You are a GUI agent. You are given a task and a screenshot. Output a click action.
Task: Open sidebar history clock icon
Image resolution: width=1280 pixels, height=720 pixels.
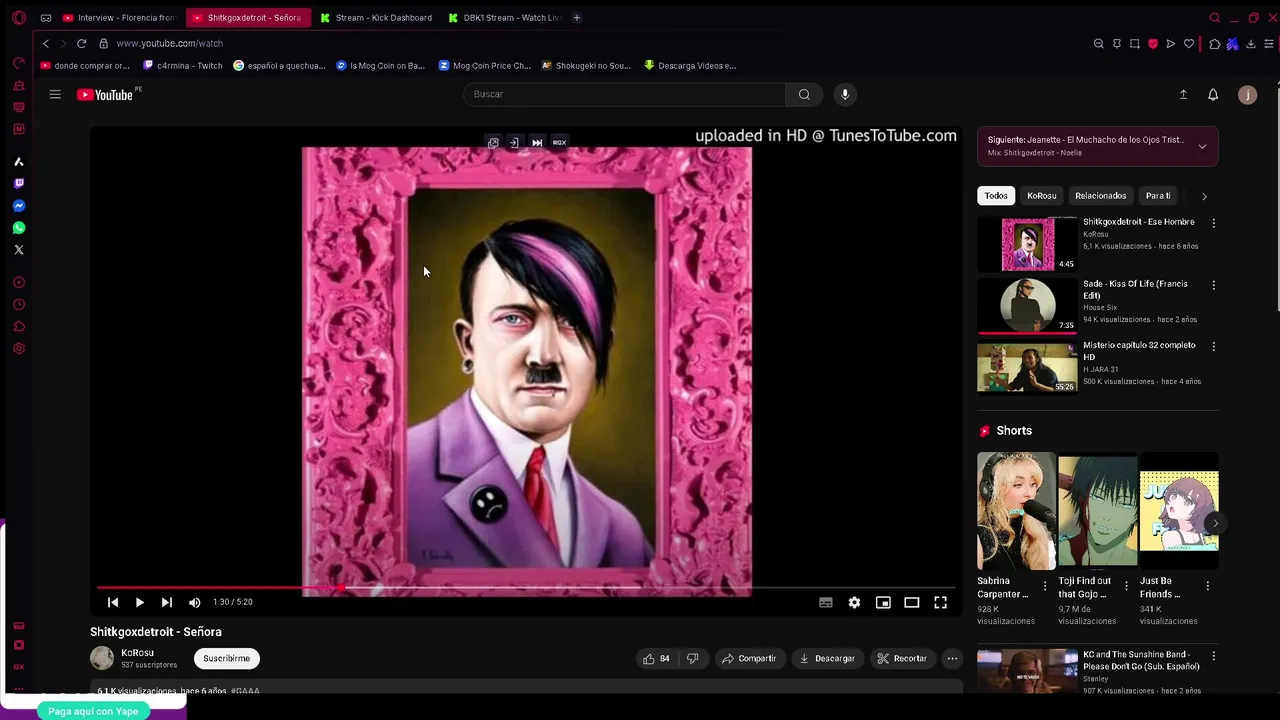point(19,305)
